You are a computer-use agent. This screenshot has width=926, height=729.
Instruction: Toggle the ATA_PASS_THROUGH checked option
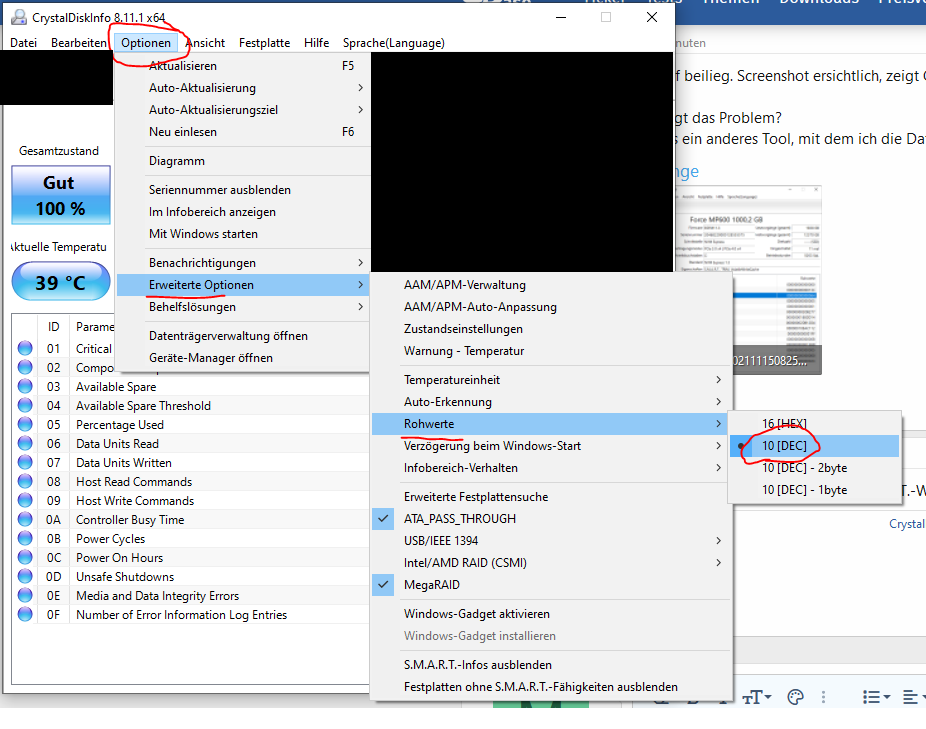pos(550,519)
